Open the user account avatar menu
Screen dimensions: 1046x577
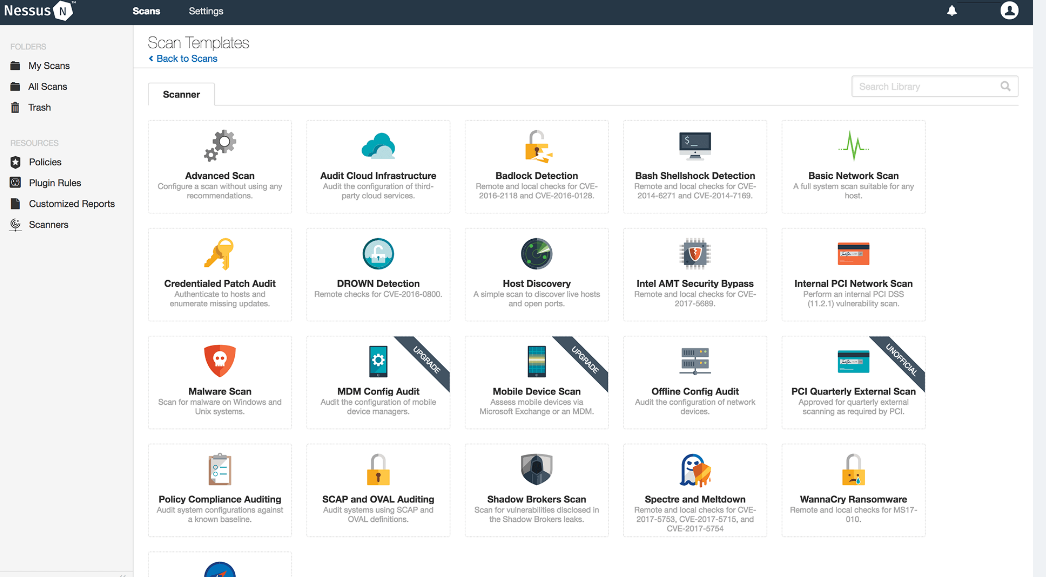tap(1009, 11)
